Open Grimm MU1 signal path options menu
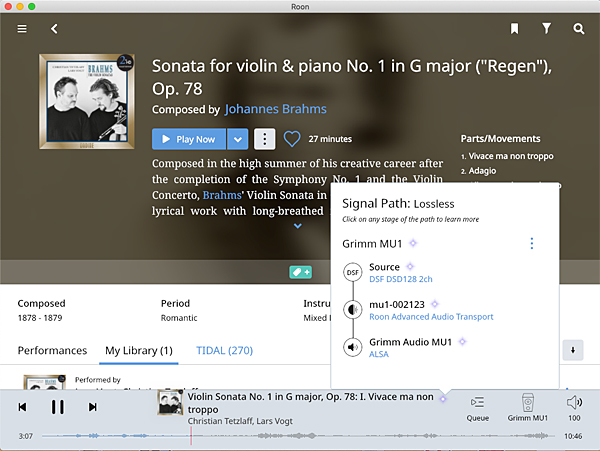Image resolution: width=600 pixels, height=451 pixels. point(532,243)
